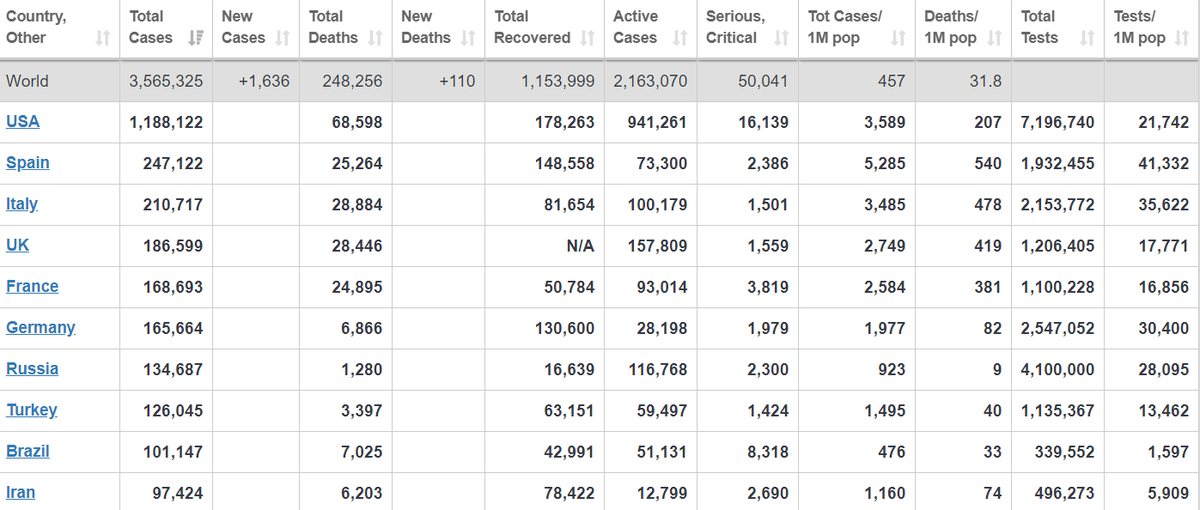
Task: Select Germany total recovered 130,600
Action: 565,327
